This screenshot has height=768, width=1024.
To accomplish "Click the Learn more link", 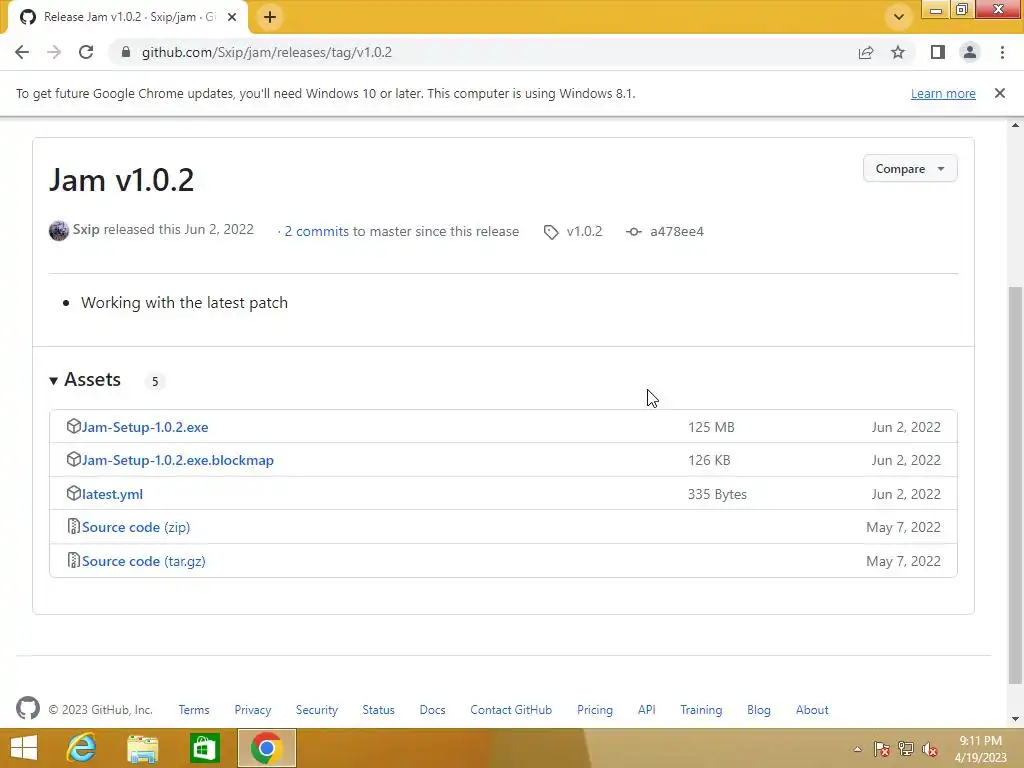I will click(x=943, y=93).
